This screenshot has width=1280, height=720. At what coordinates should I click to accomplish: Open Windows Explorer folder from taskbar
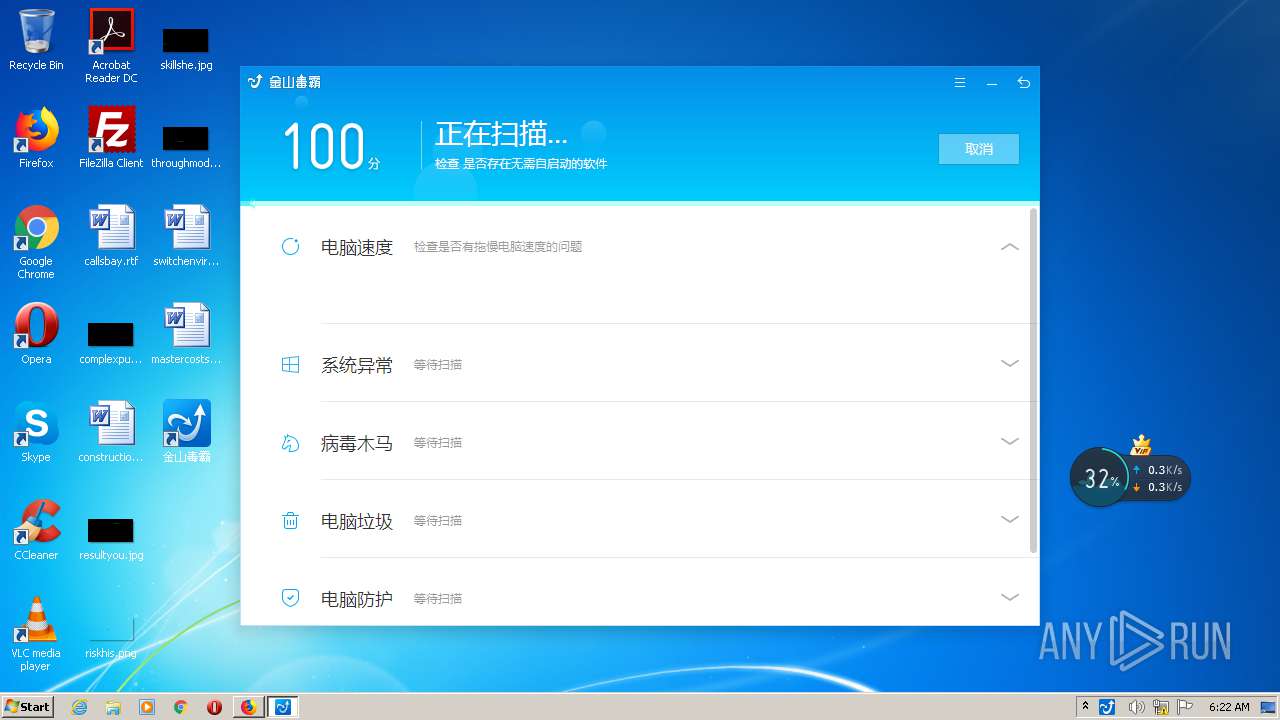pos(113,707)
